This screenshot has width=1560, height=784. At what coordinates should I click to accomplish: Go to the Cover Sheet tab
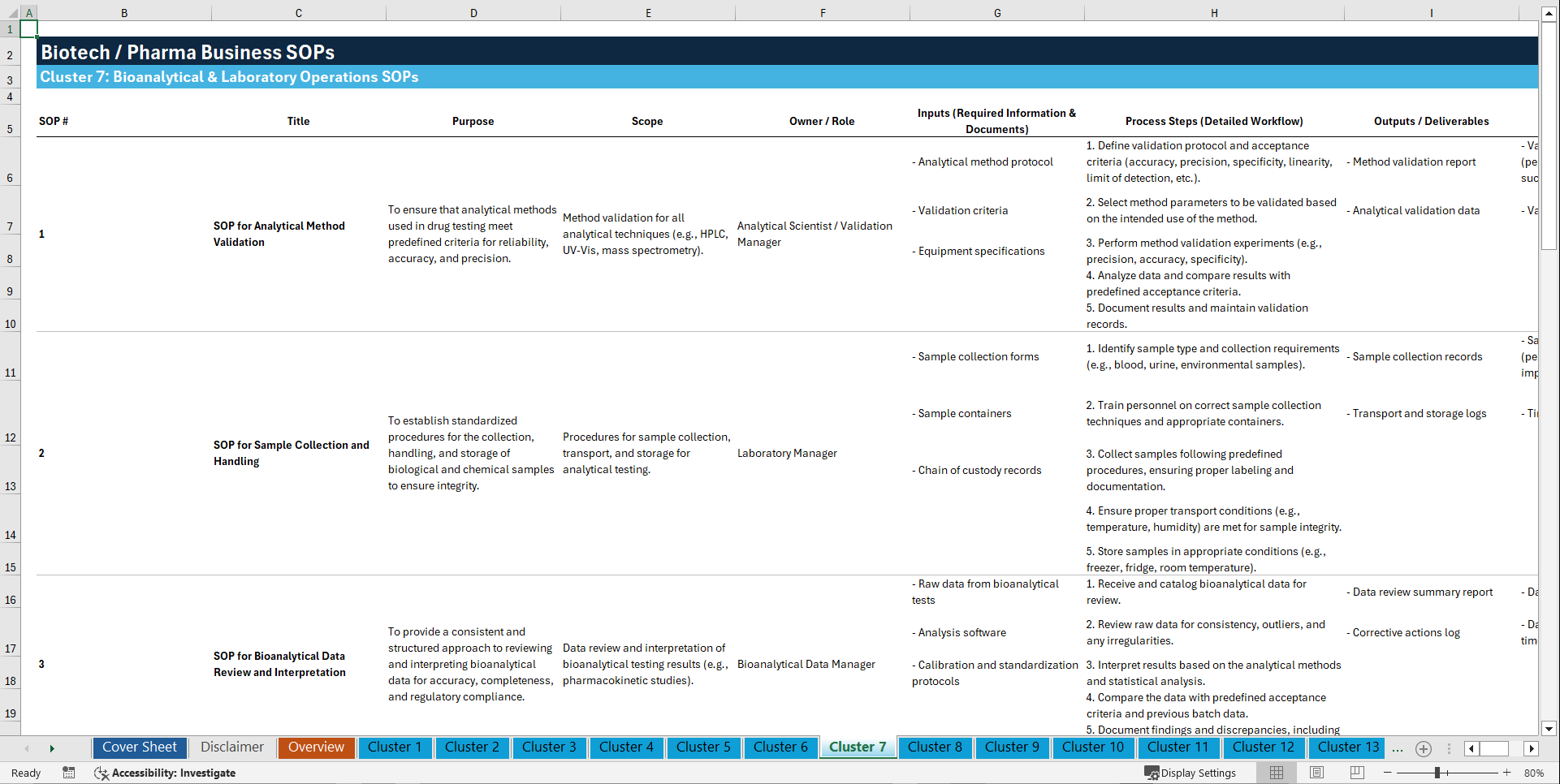click(x=139, y=747)
